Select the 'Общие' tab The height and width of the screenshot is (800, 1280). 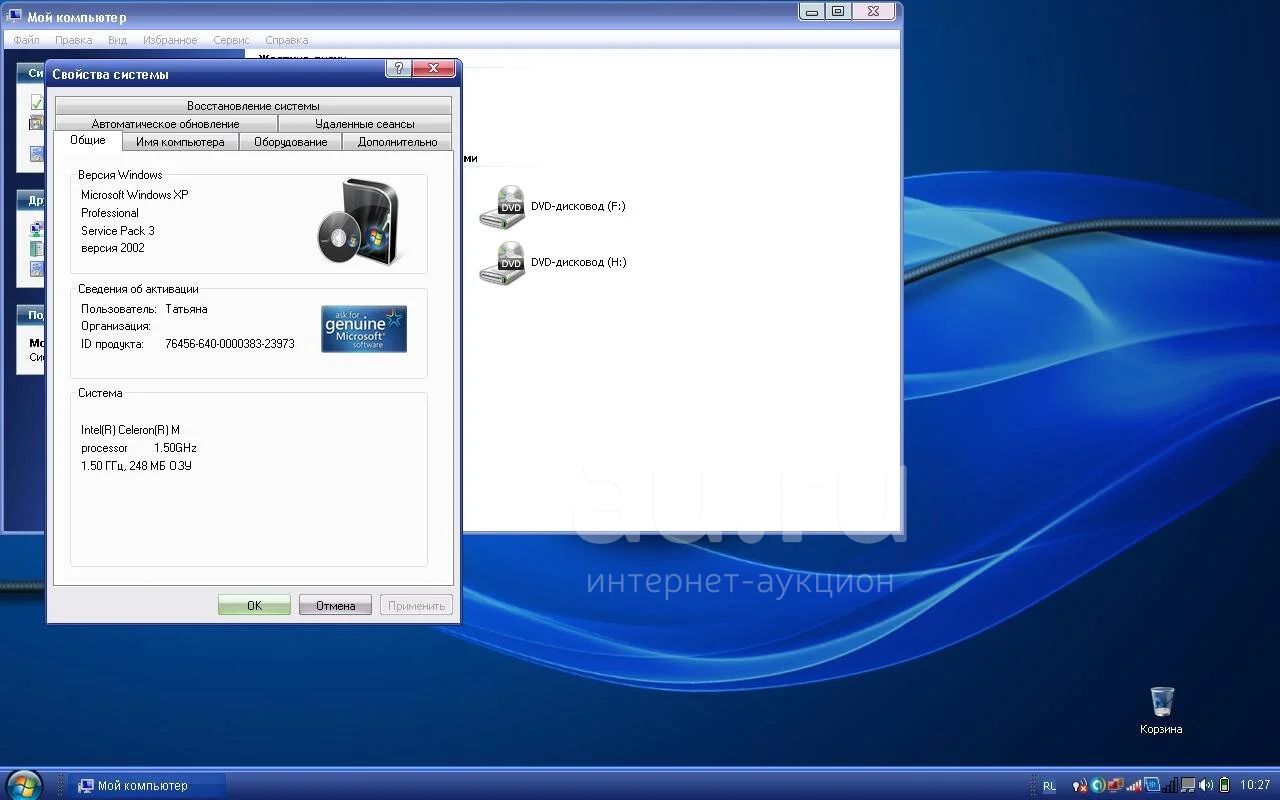click(x=88, y=141)
